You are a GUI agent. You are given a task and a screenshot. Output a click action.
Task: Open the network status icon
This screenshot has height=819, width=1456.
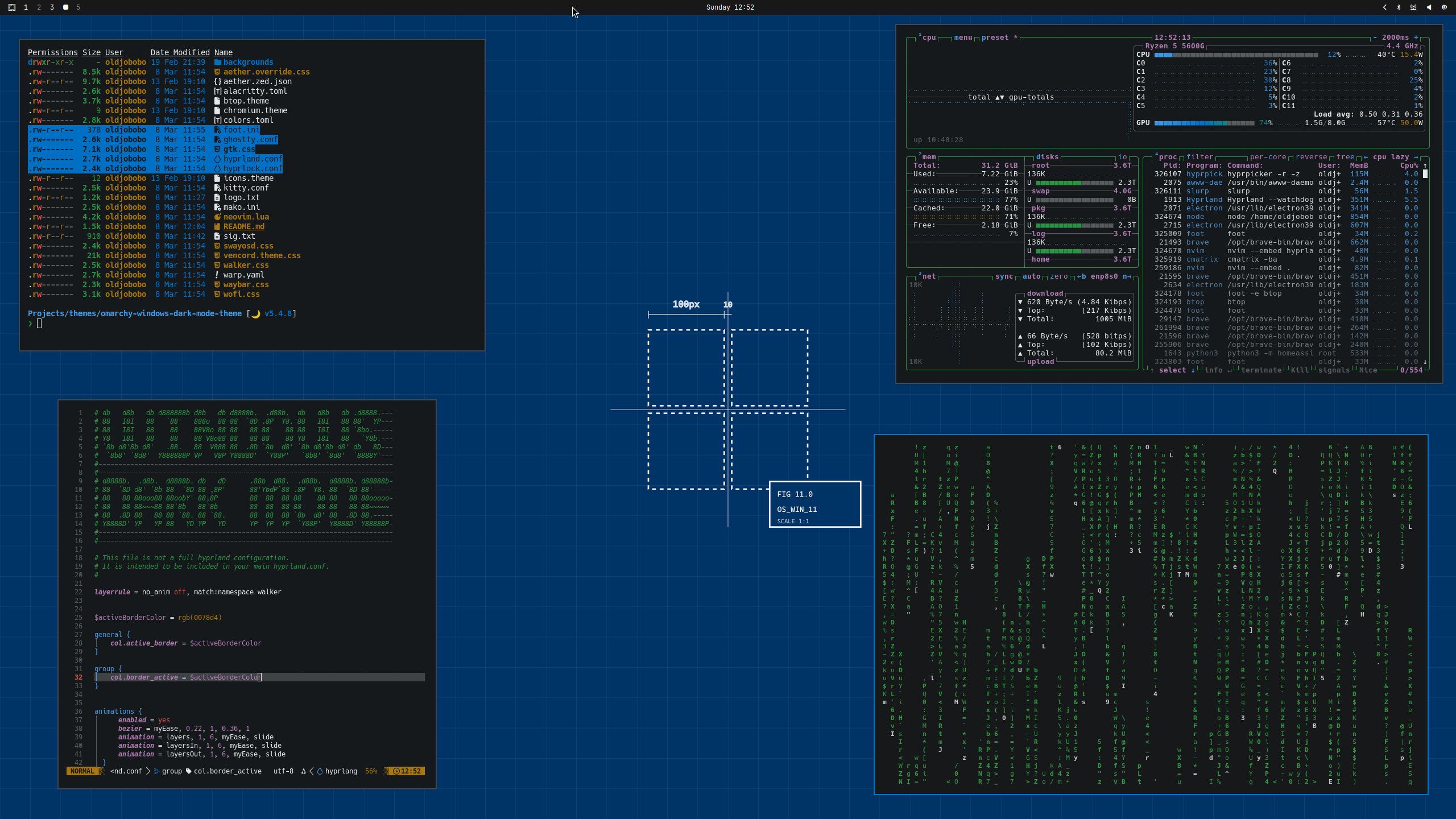(1413, 7)
